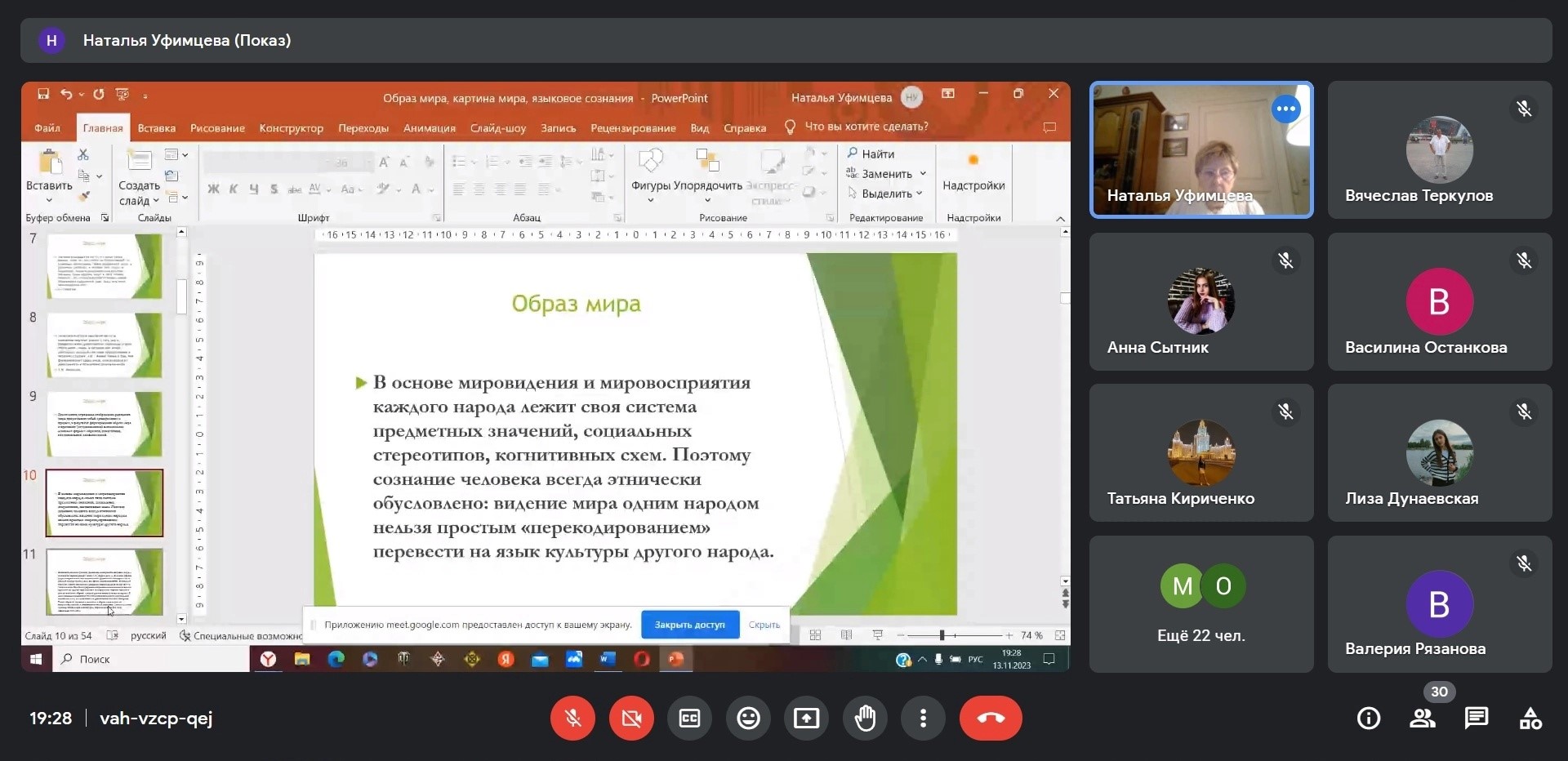Toggle bold Ж formatting
Viewport: 1568px width, 761px height.
click(213, 189)
